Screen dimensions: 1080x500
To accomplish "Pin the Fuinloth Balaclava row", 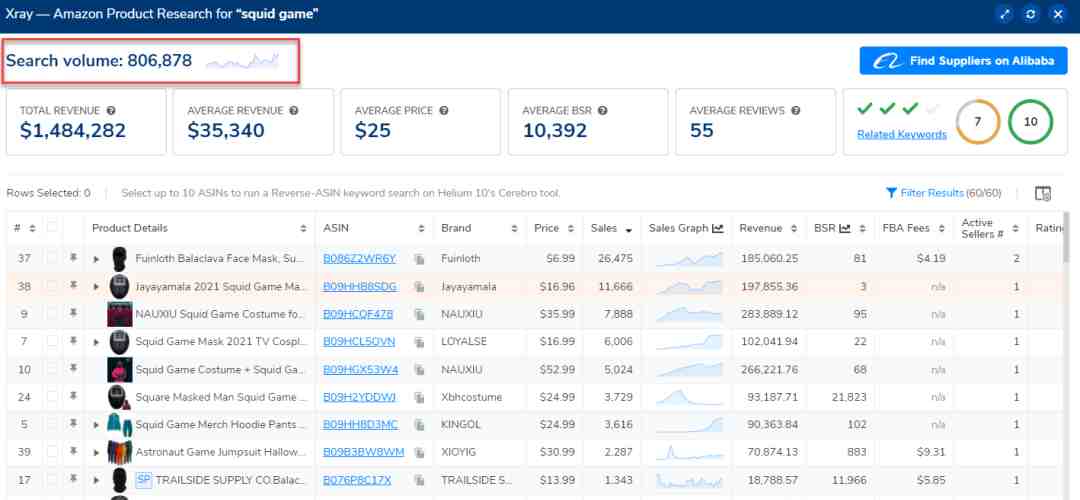I will click(73, 258).
